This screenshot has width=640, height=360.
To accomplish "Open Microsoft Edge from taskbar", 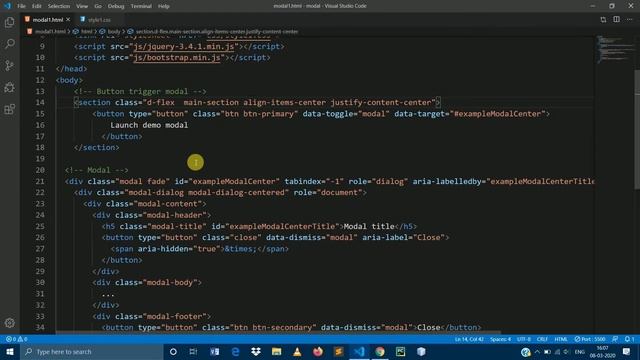I will 236,351.
